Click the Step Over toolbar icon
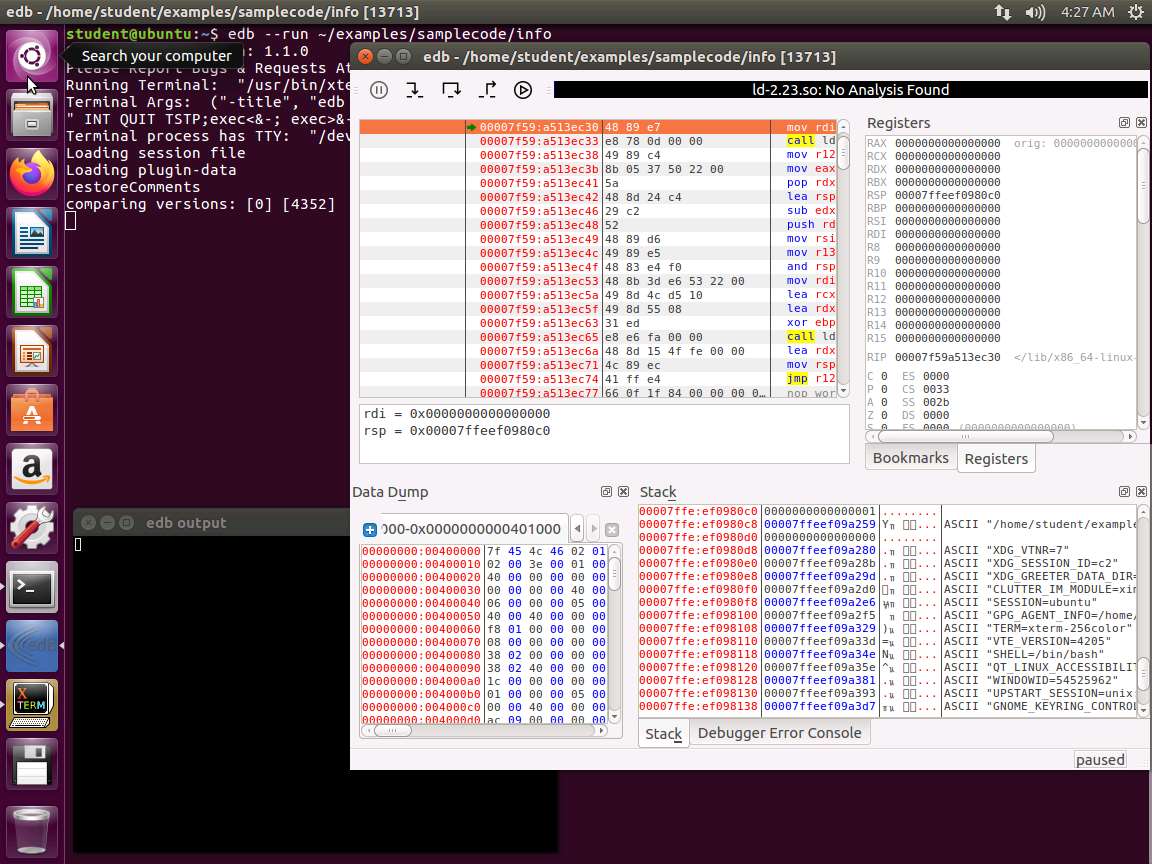Screen dimensions: 1152x864 point(451,90)
